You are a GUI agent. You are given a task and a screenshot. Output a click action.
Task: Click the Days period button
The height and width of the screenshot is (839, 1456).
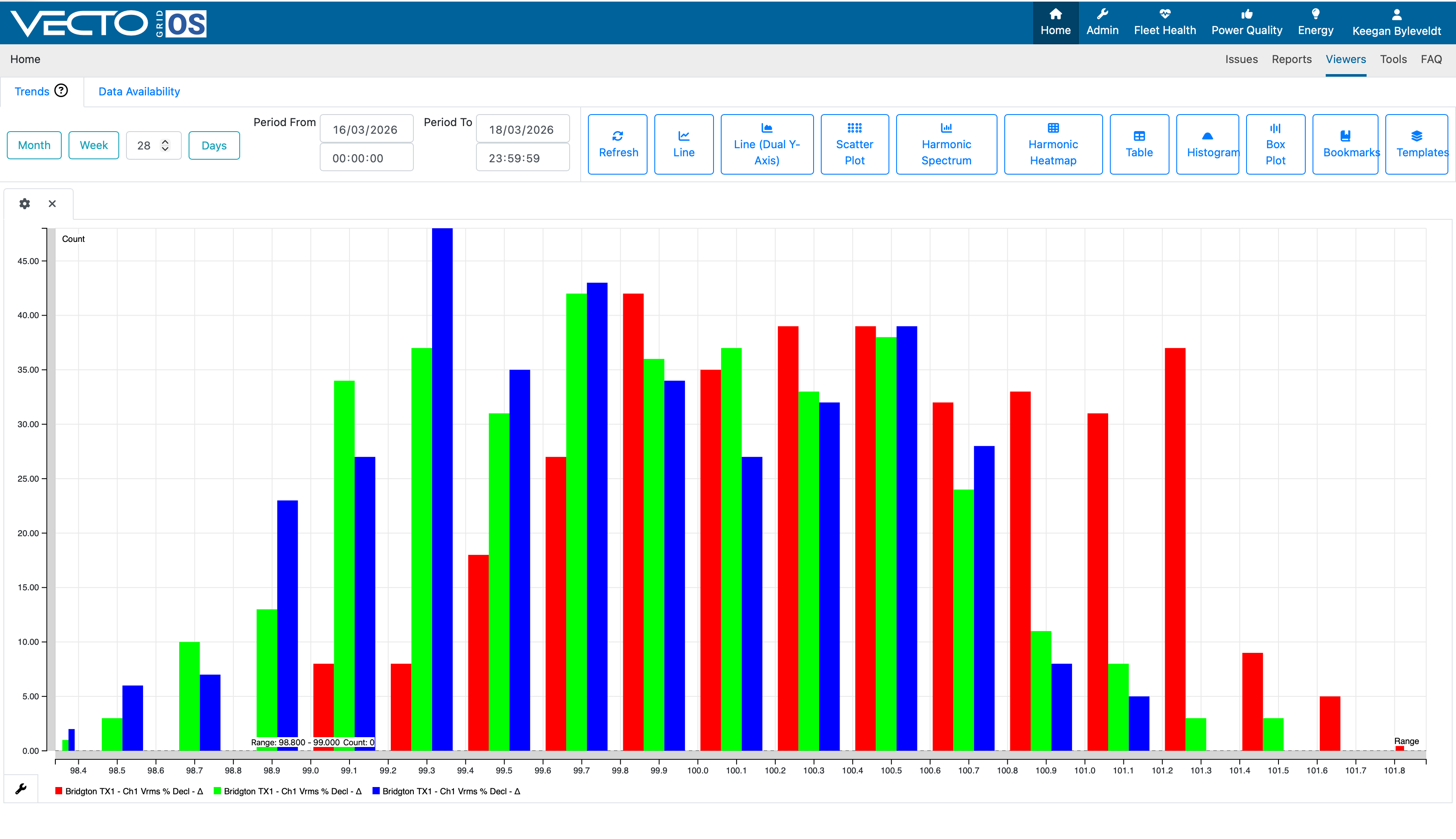(x=214, y=145)
